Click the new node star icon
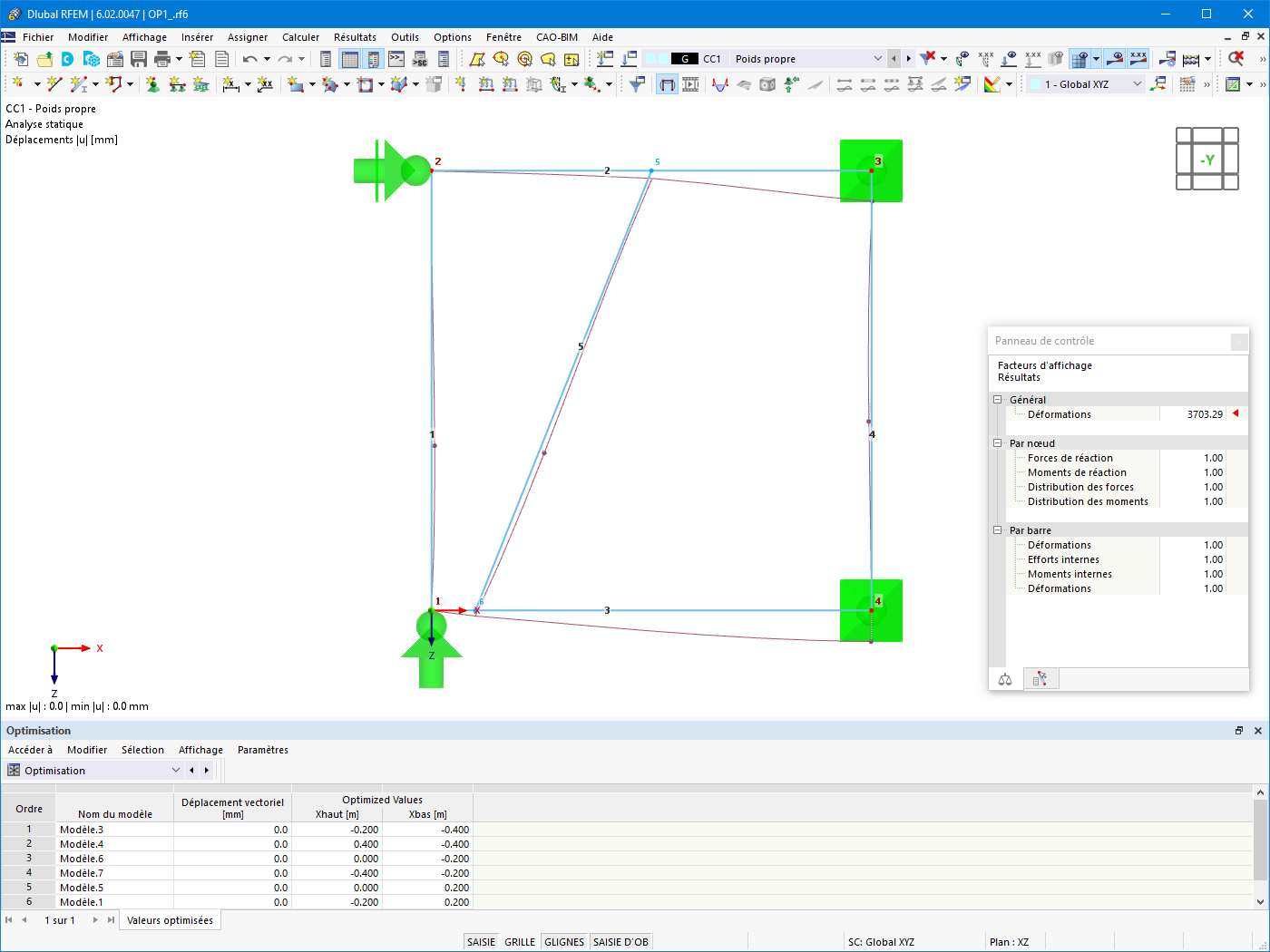This screenshot has height=952, width=1270. coord(18,84)
